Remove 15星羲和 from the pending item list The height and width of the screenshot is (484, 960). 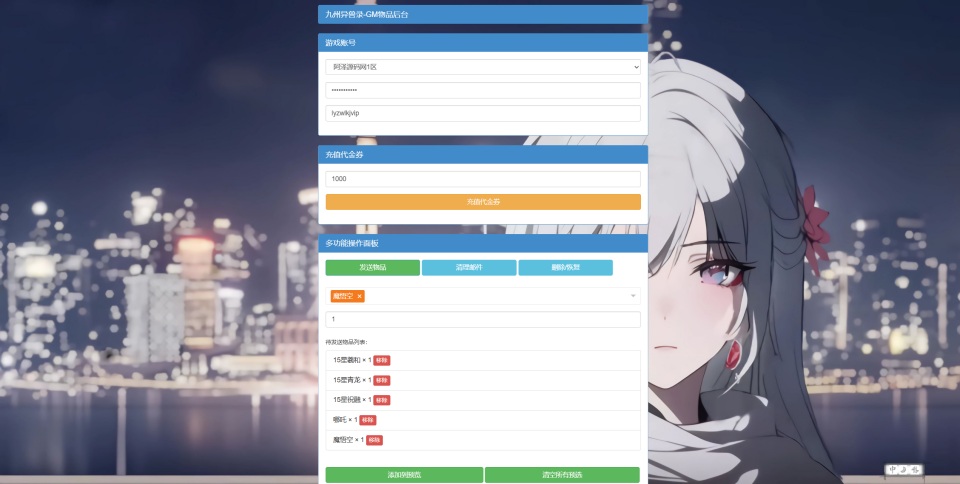[382, 360]
